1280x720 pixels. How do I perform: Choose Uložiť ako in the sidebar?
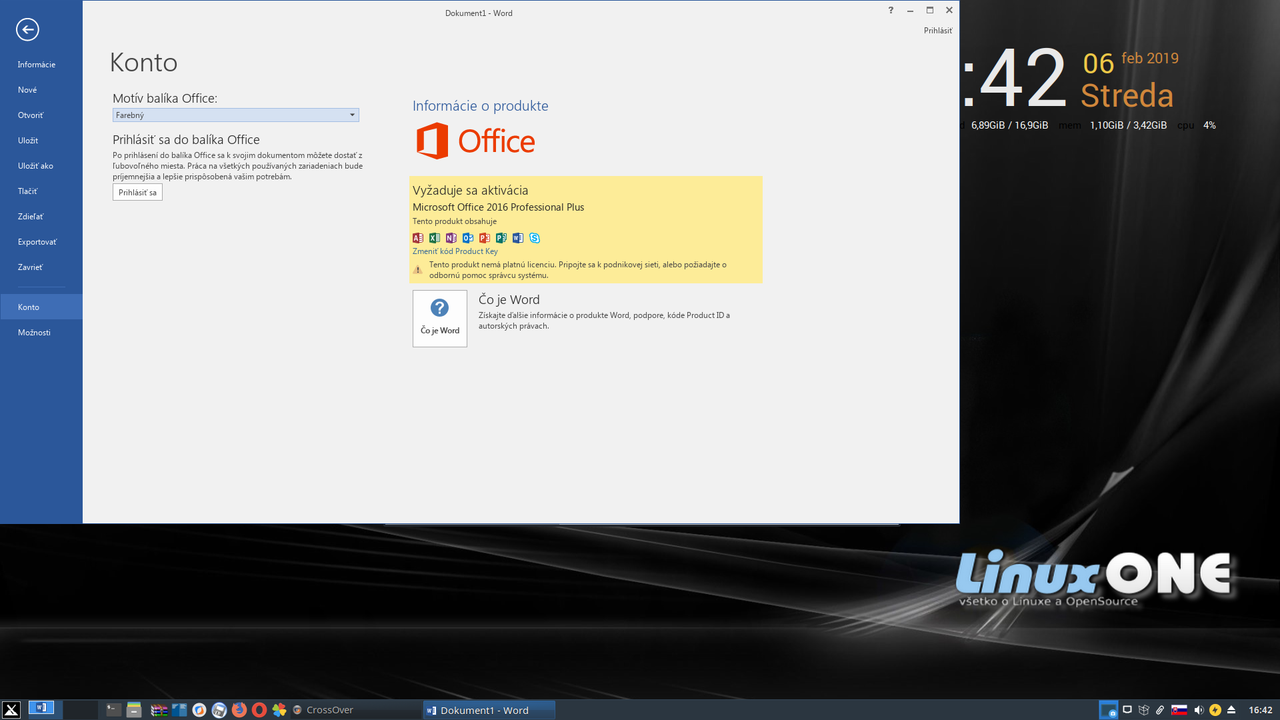pos(41,166)
